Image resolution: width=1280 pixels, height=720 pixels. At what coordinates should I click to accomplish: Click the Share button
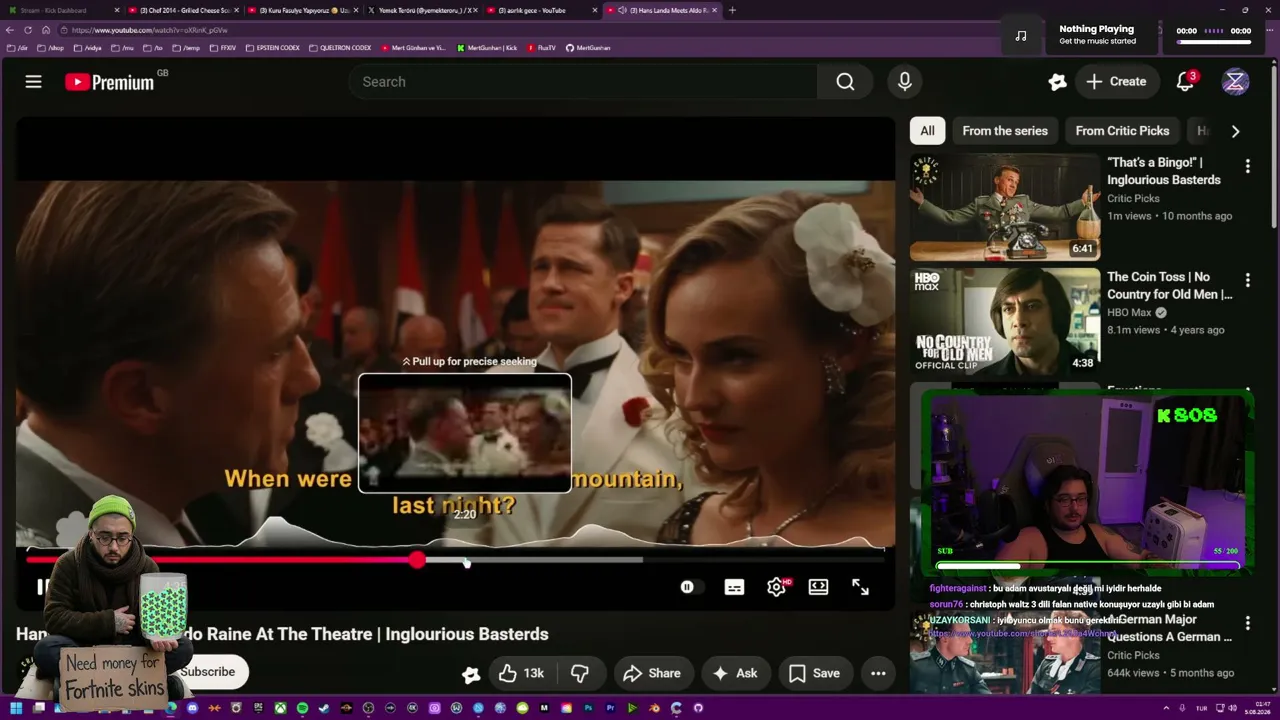[651, 673]
